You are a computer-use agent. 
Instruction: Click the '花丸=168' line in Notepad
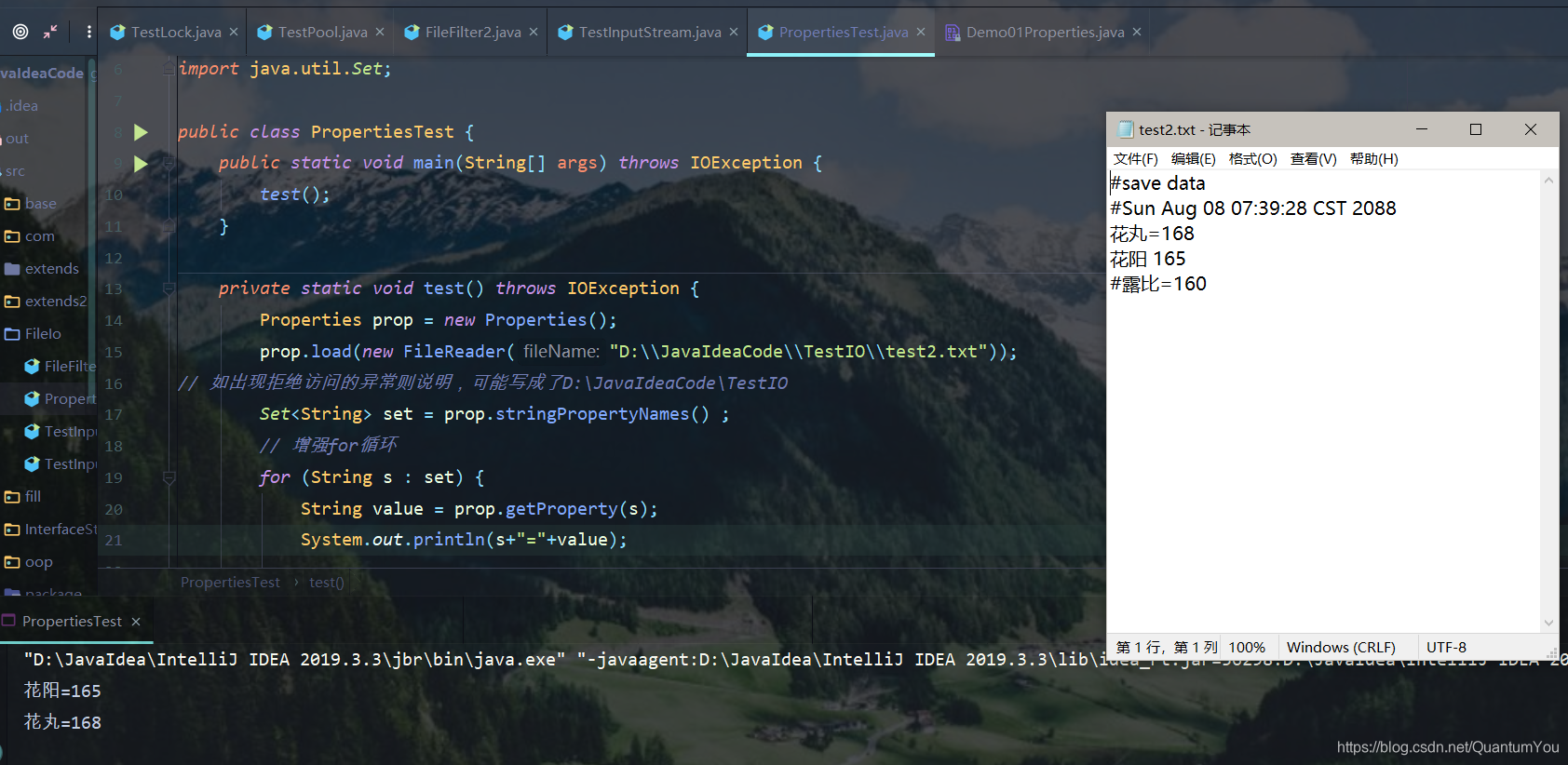1152,234
